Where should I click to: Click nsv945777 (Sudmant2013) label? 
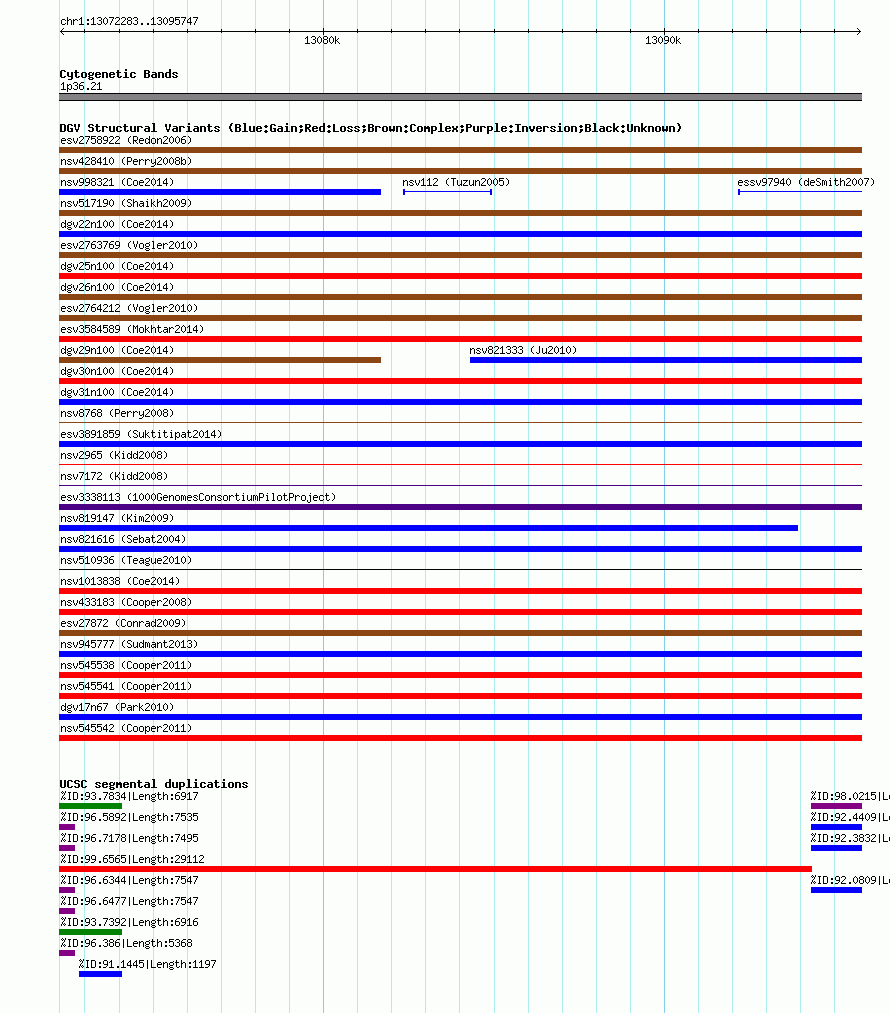129,644
